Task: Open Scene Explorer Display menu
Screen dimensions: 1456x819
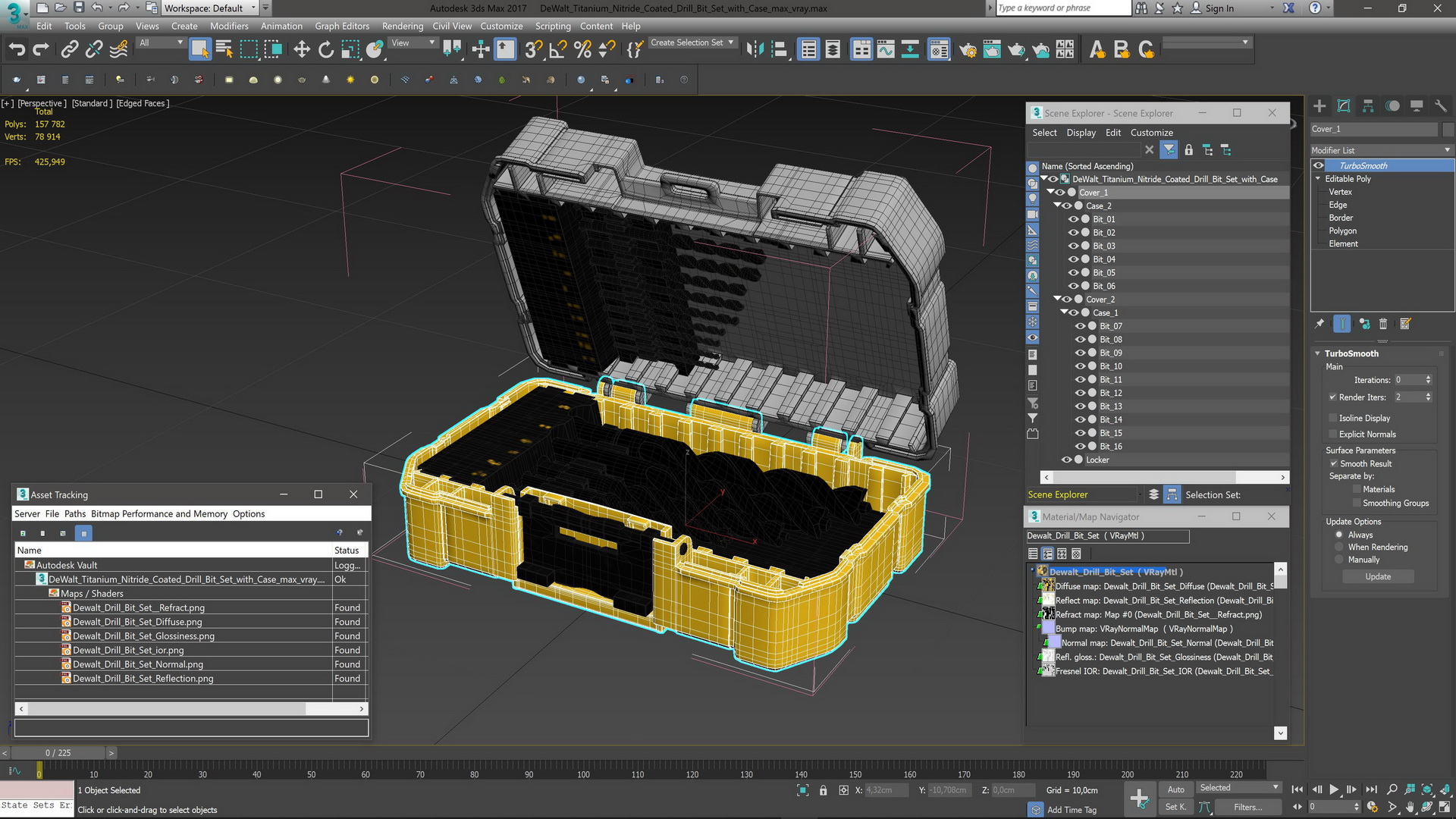Action: point(1081,133)
